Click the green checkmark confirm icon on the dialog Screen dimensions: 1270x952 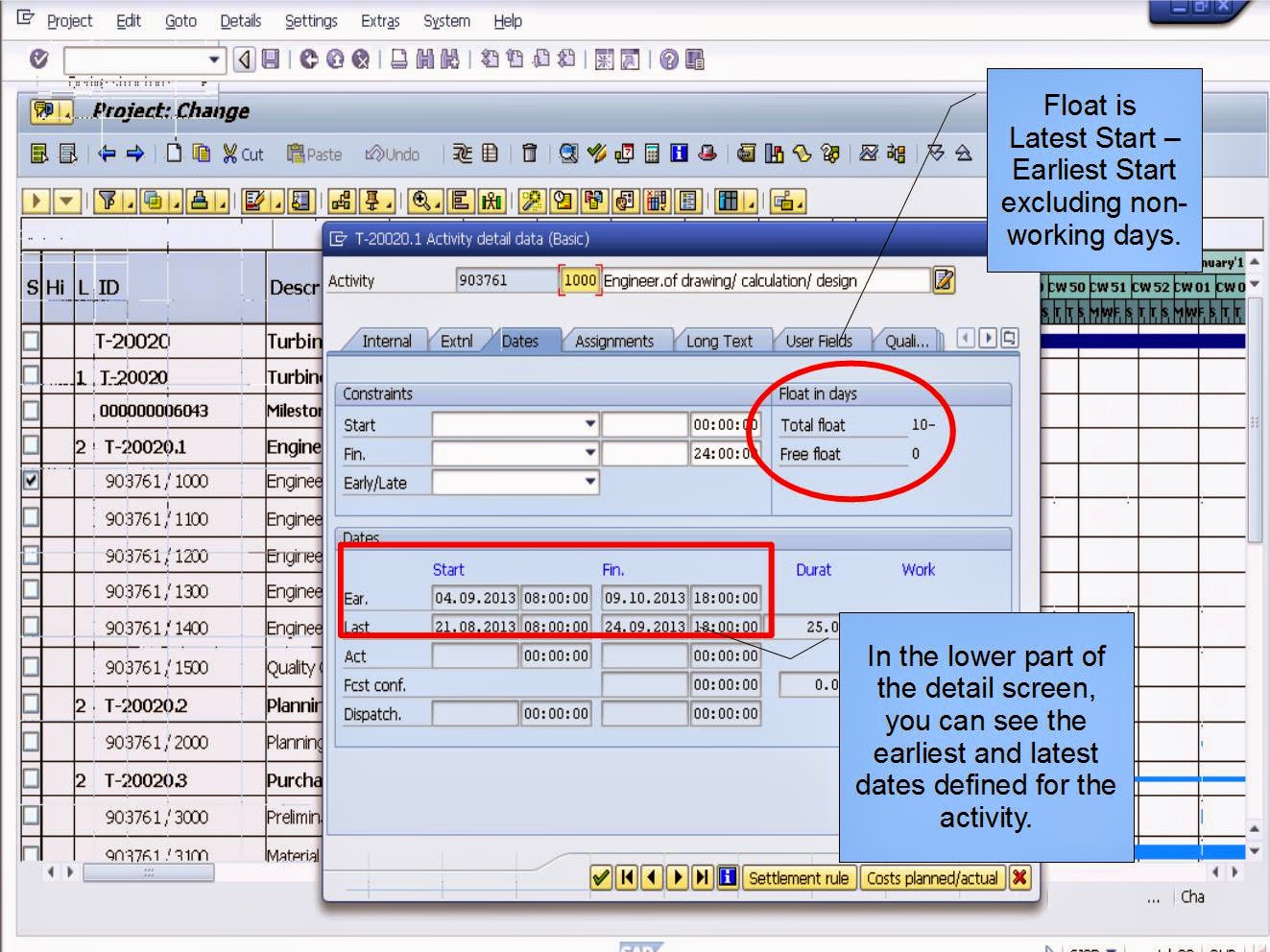pos(603,877)
